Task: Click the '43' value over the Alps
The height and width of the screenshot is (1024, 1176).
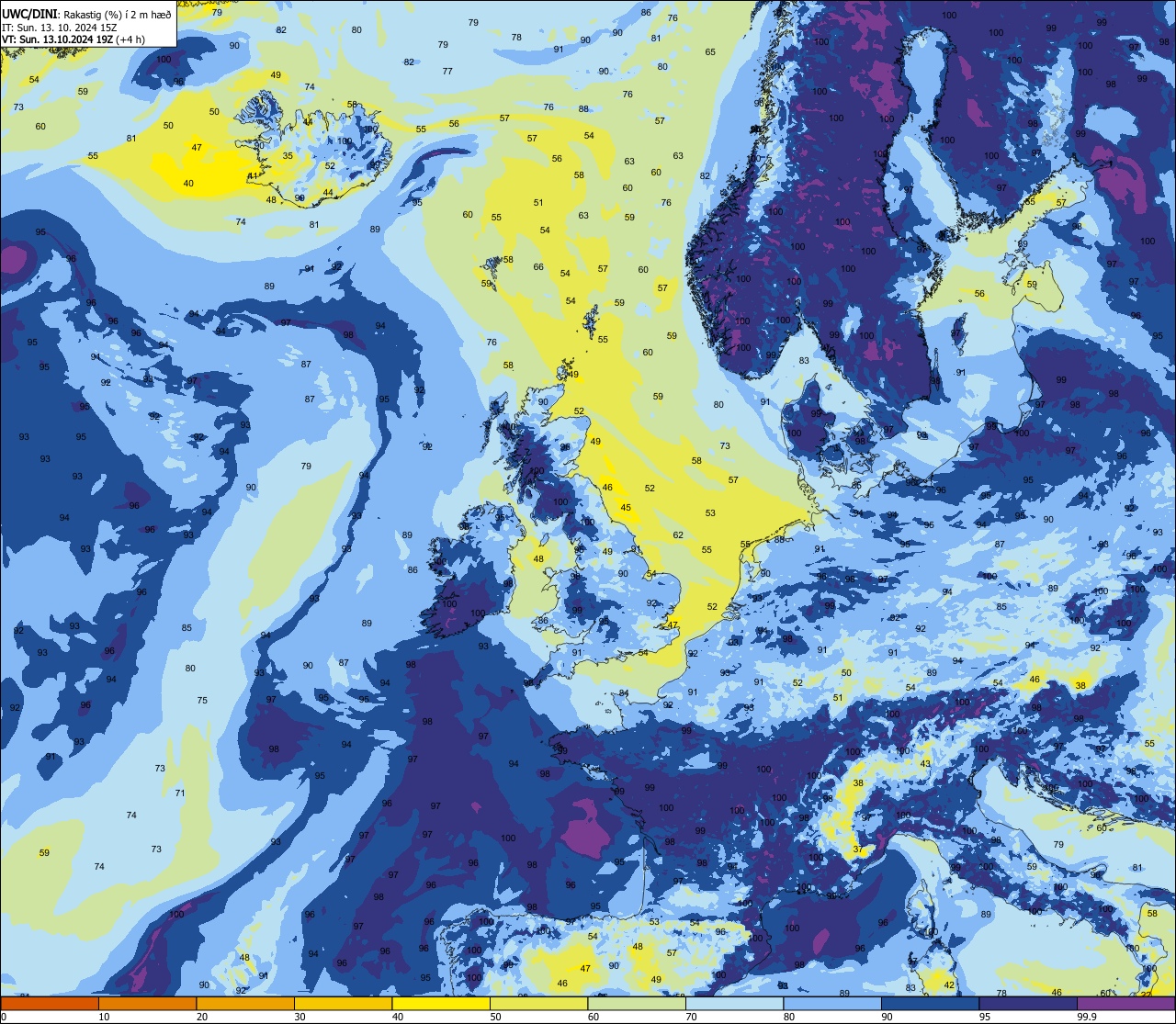Action: [925, 764]
